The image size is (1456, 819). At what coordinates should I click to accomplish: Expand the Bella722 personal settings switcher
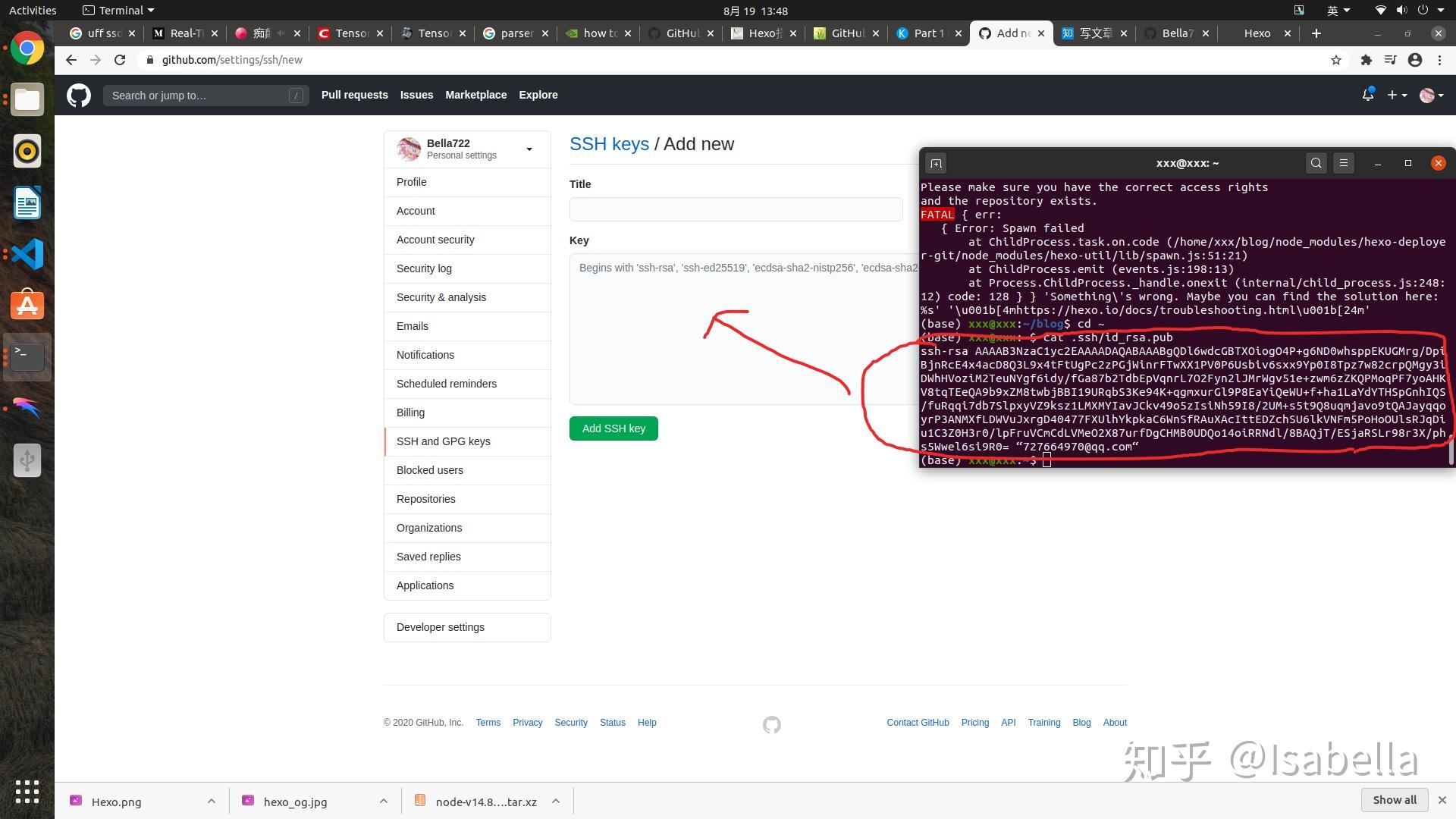529,149
